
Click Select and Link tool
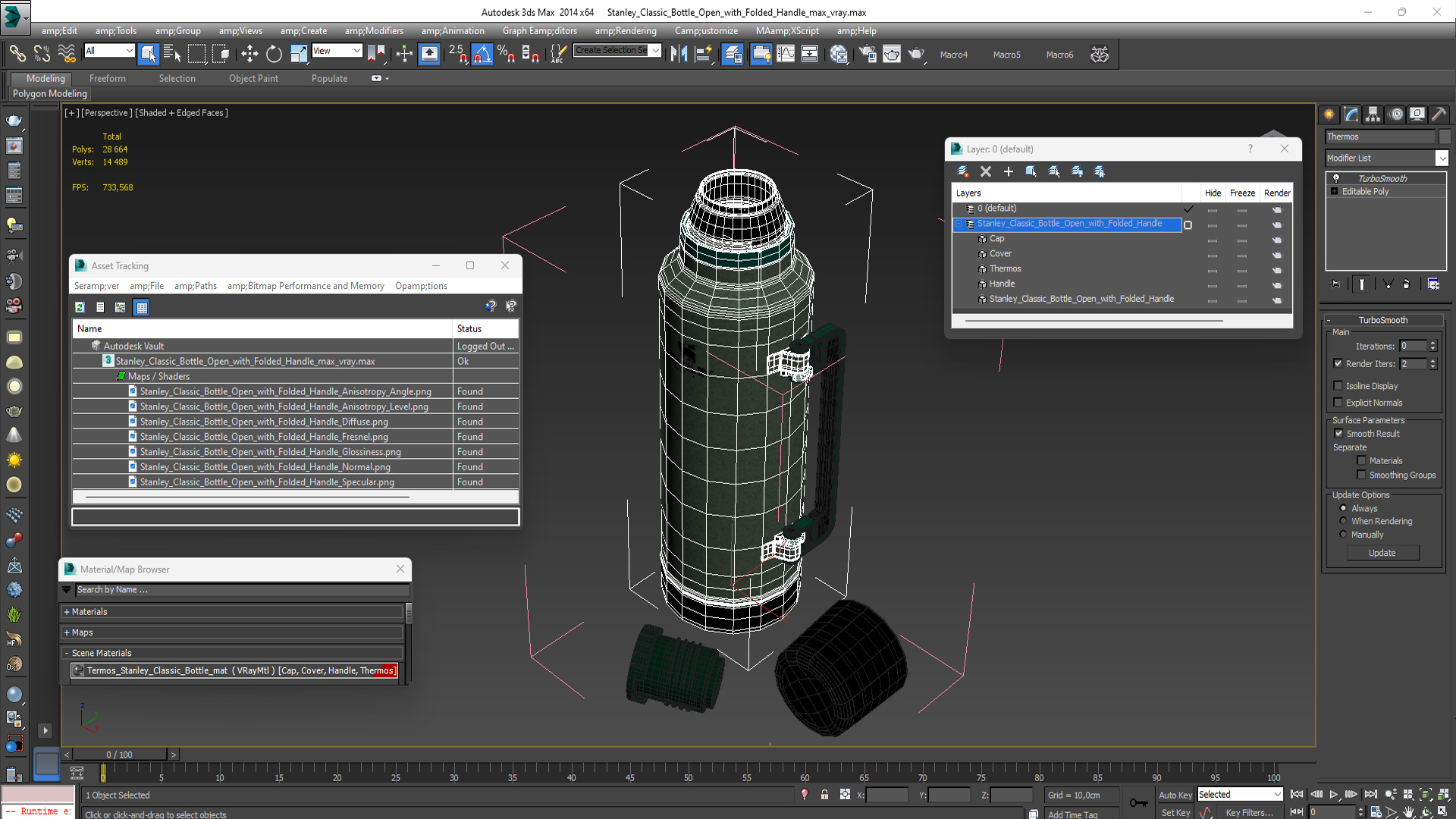17,54
